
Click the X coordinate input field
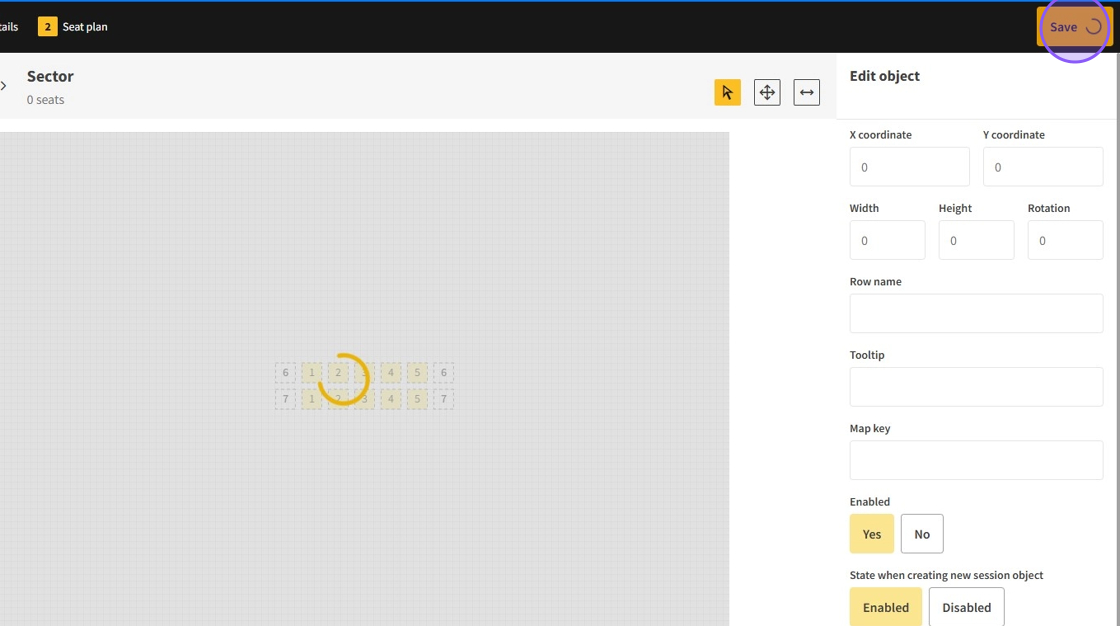coord(909,167)
